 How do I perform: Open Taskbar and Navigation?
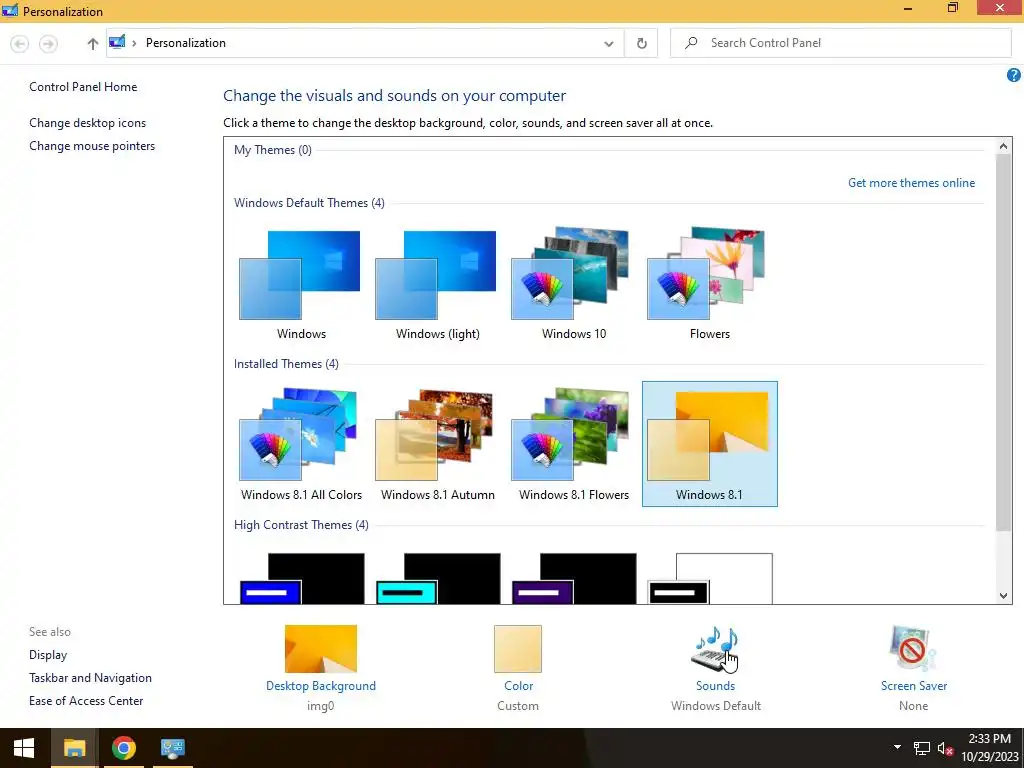point(90,678)
